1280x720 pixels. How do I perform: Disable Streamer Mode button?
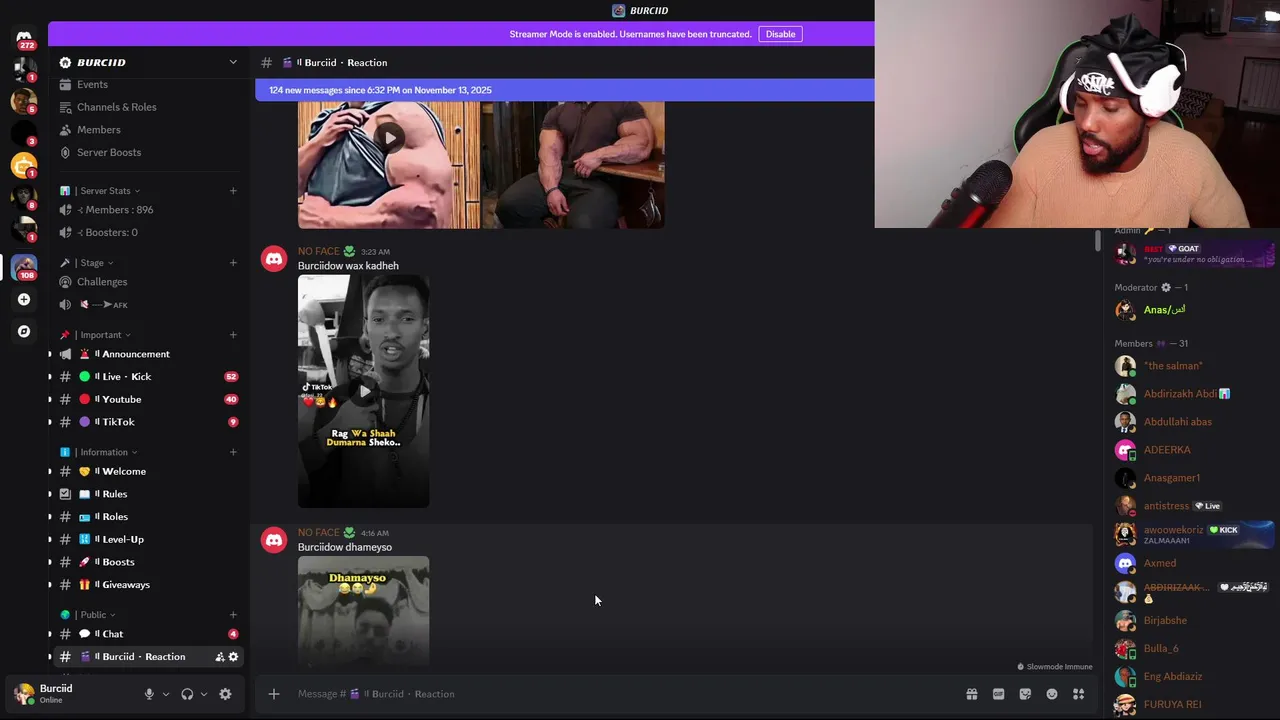[780, 34]
